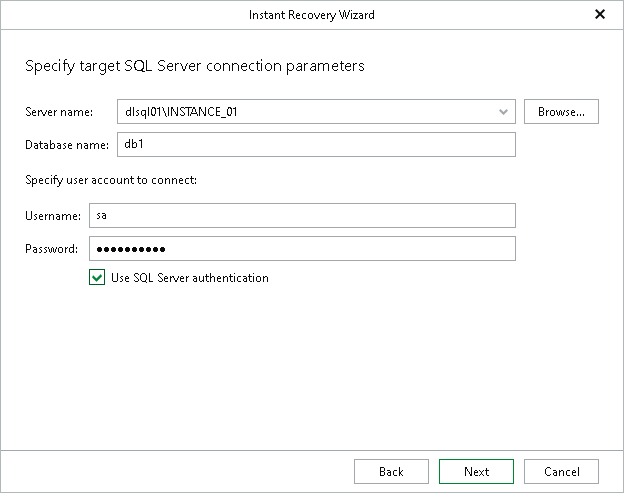The width and height of the screenshot is (624, 493).
Task: Click the Username: label
Action: 53,216
